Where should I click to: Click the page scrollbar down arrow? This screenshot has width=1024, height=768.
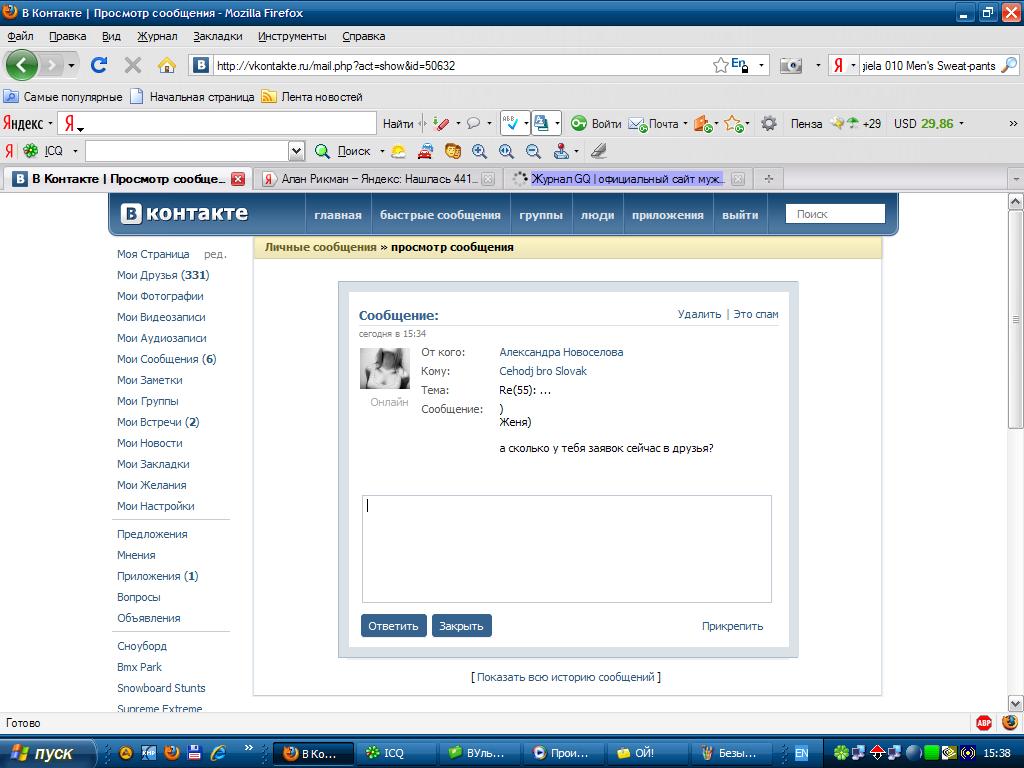click(1016, 703)
